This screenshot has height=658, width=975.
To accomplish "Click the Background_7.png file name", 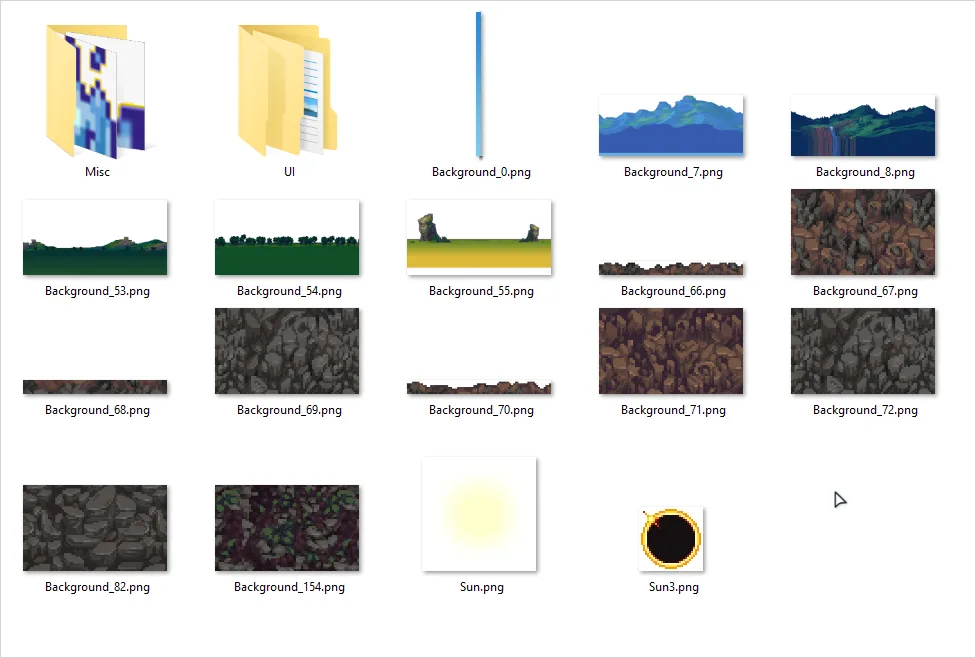I will pos(673,172).
